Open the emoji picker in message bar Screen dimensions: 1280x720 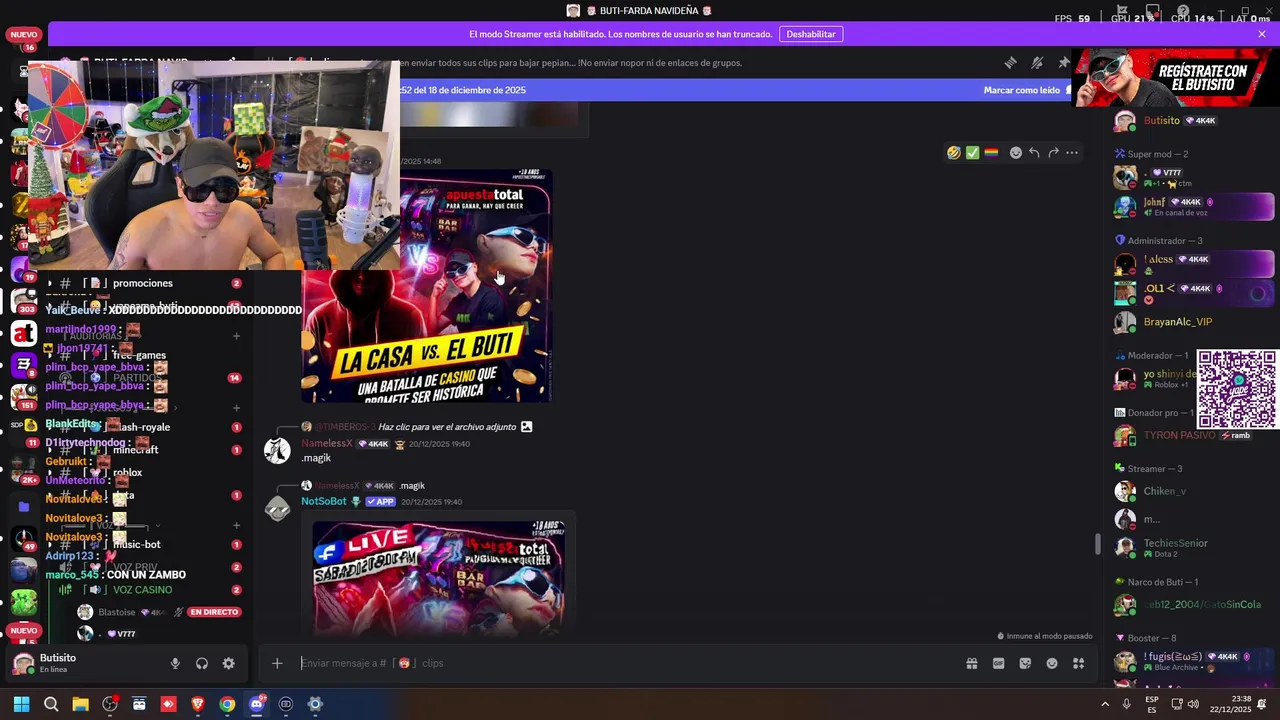coord(1052,663)
